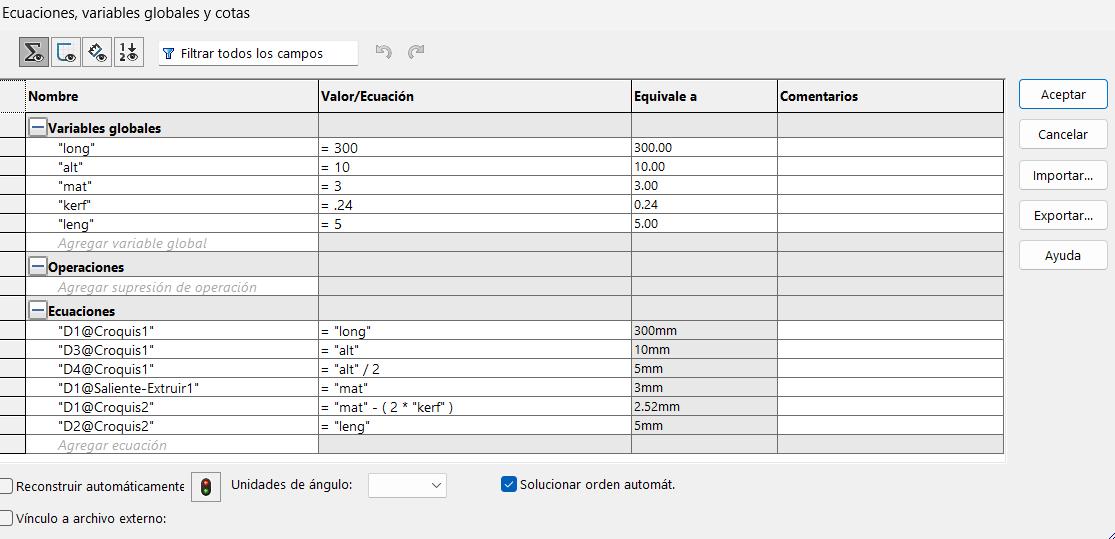Click the filter funnel icon
The width and height of the screenshot is (1115, 539).
coord(168,53)
